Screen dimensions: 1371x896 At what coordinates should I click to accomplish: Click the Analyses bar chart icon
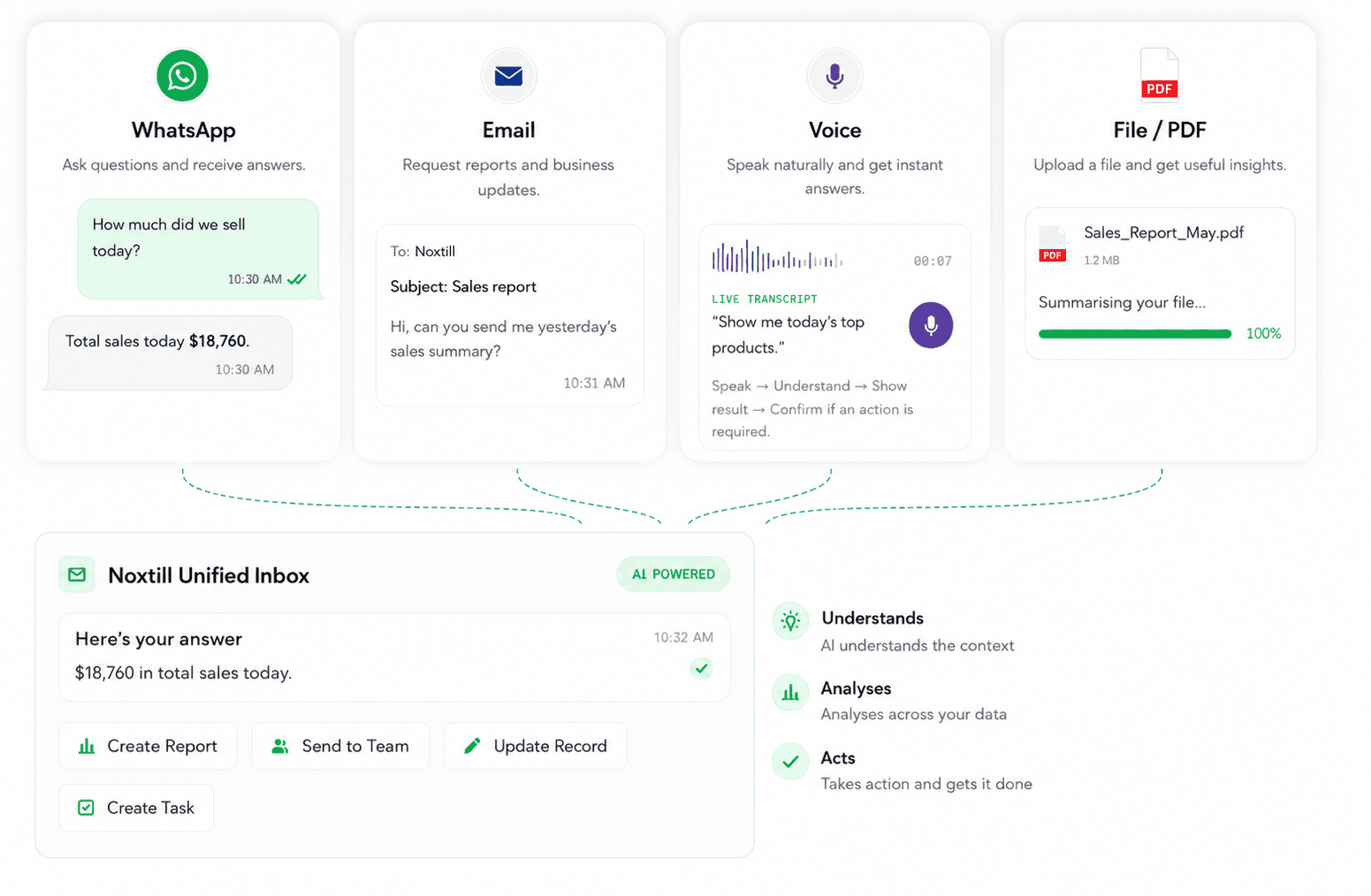point(790,692)
